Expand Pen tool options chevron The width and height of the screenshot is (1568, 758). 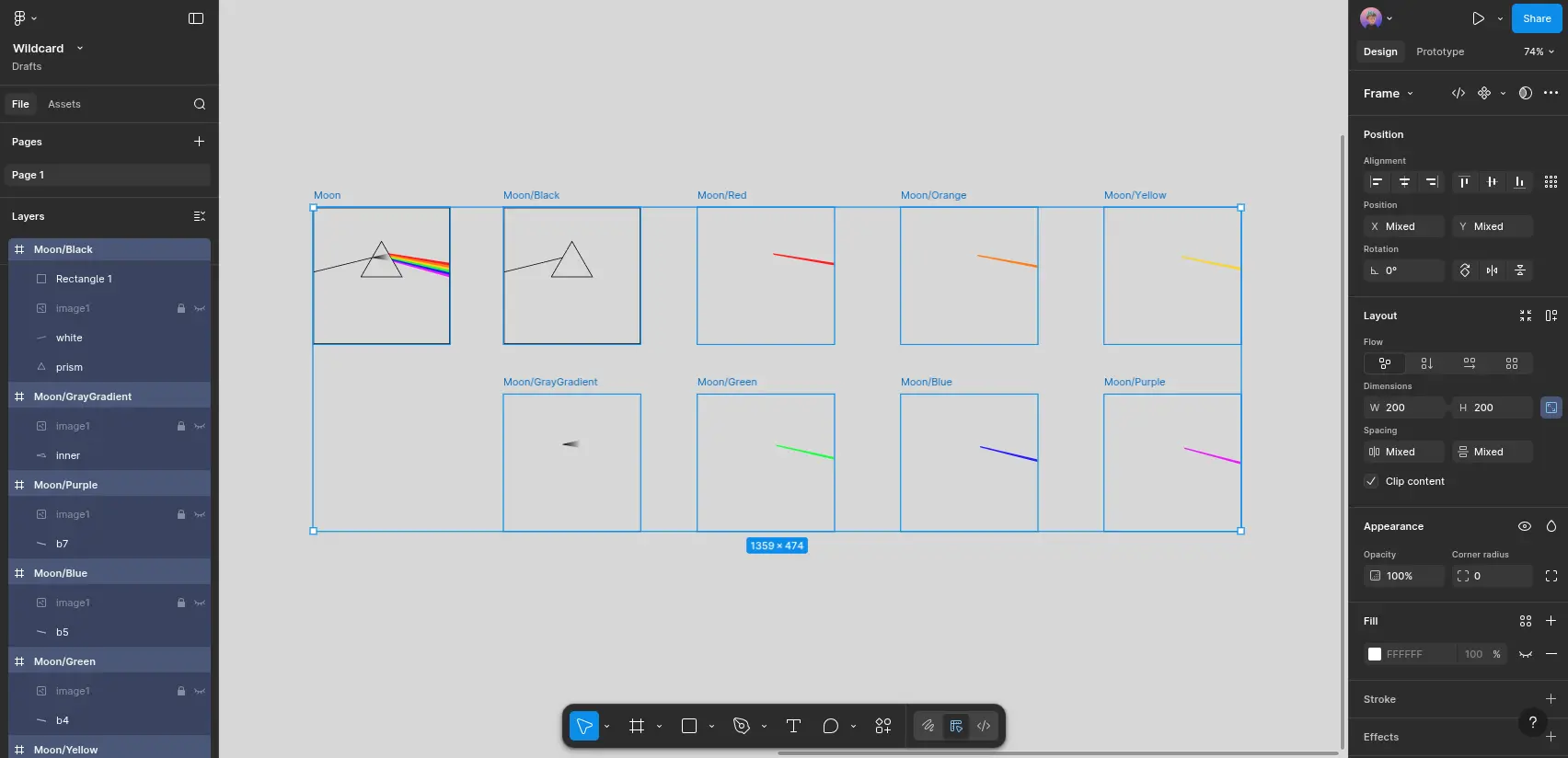coord(764,727)
